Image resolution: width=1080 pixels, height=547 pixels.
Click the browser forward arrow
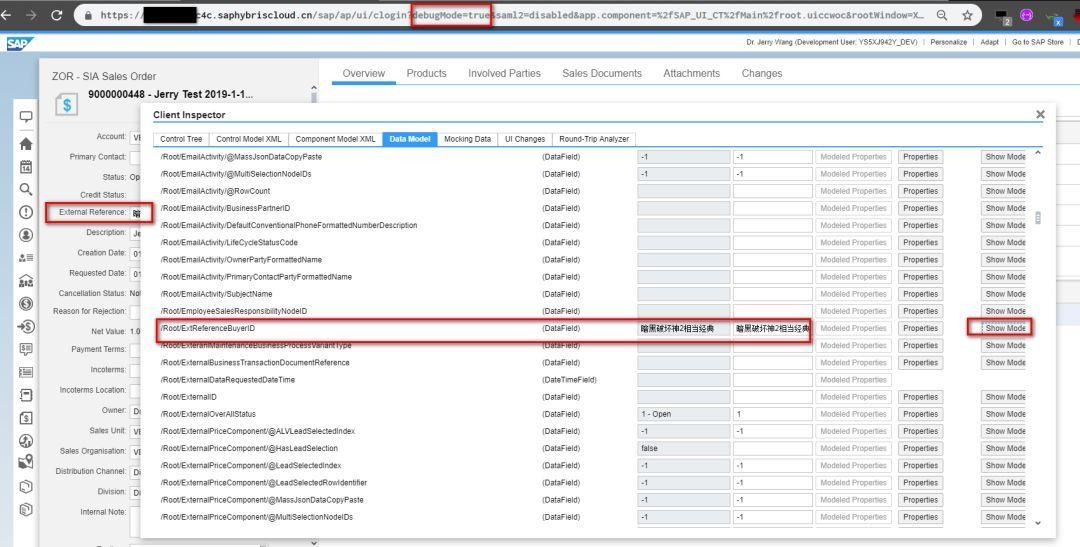point(30,14)
